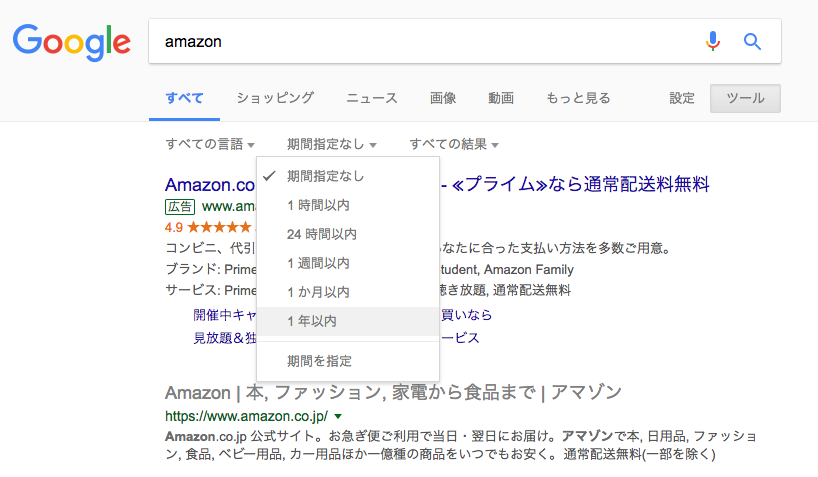Click the Google logo
This screenshot has height=477, width=818.
pyautogui.click(x=71, y=42)
